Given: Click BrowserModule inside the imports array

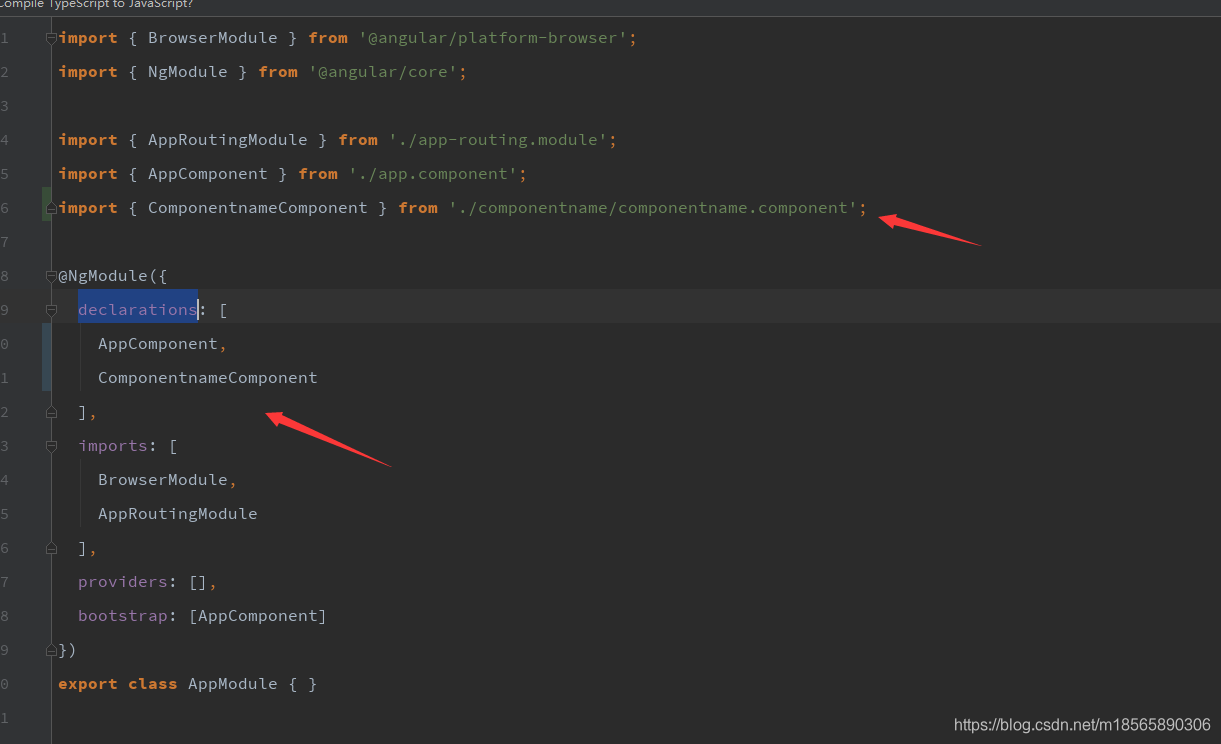Looking at the screenshot, I should point(163,480).
